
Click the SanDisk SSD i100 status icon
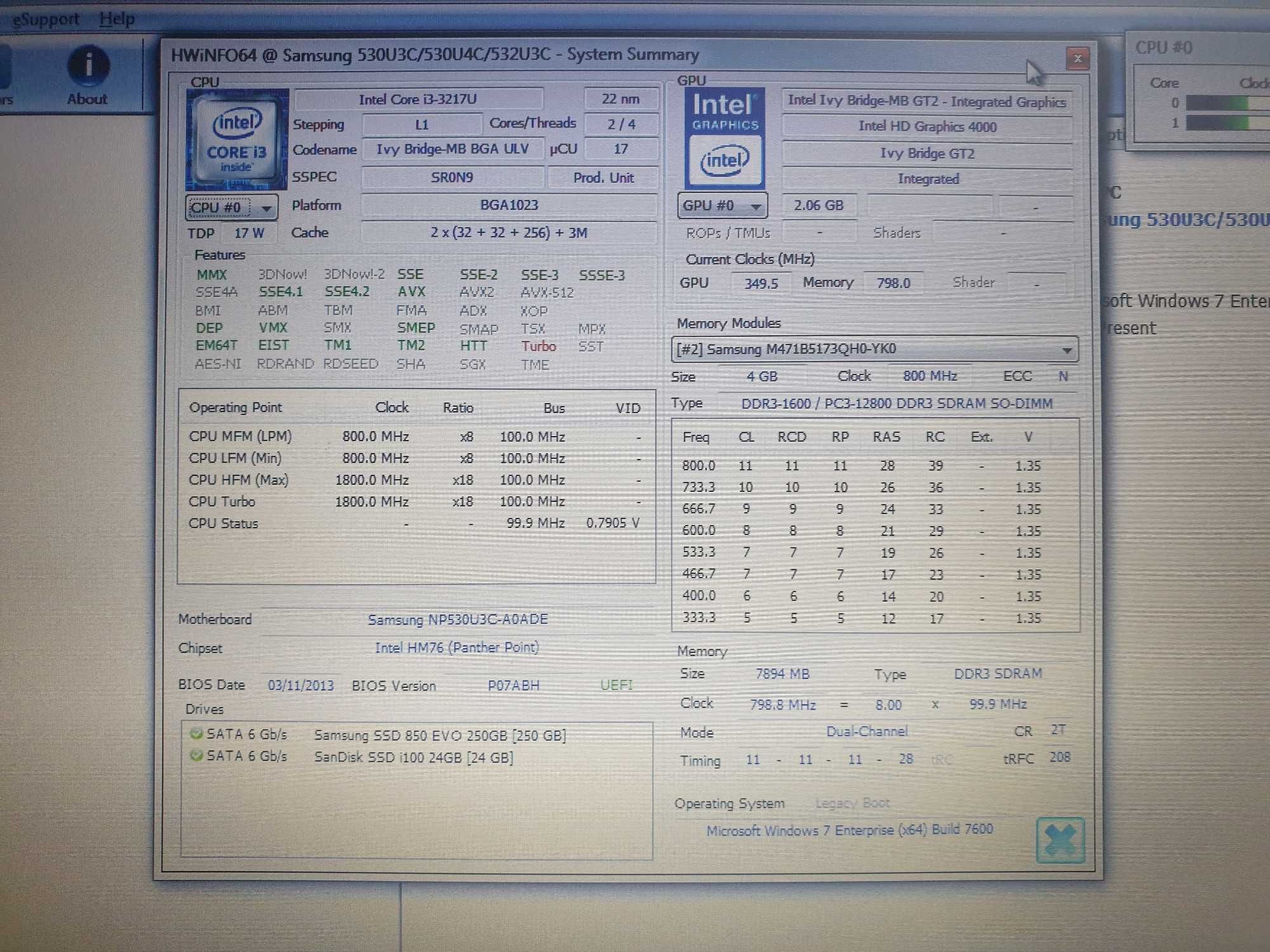(x=196, y=756)
